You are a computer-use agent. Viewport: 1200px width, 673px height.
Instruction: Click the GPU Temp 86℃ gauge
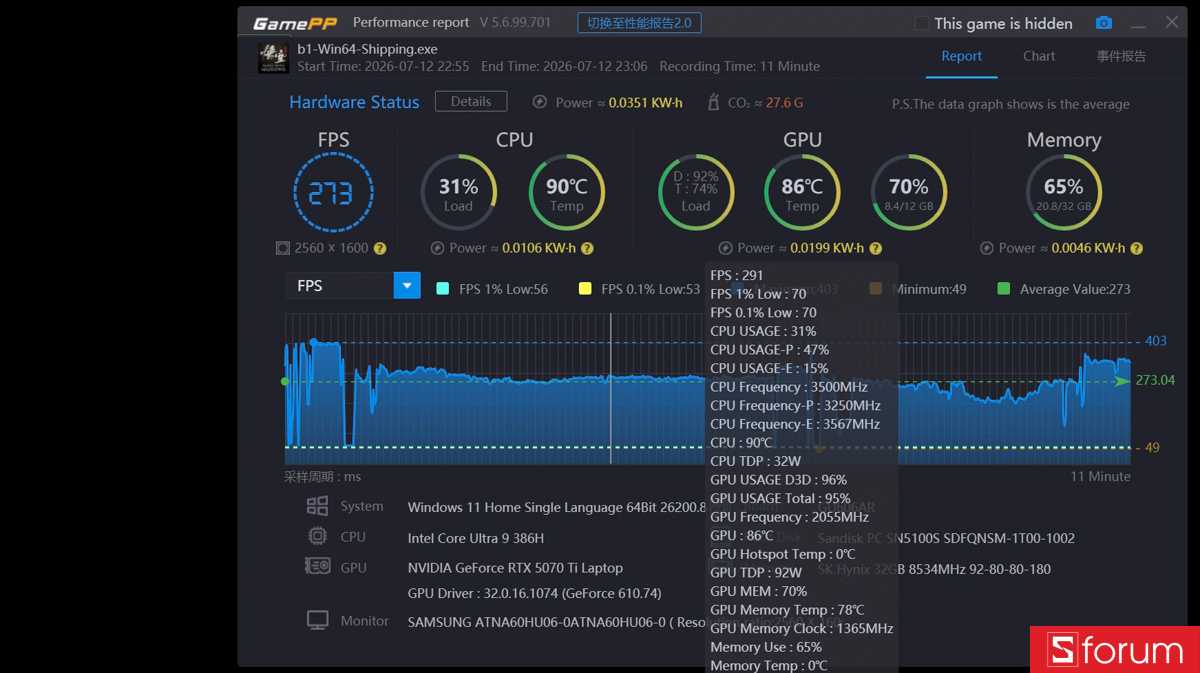pyautogui.click(x=802, y=192)
